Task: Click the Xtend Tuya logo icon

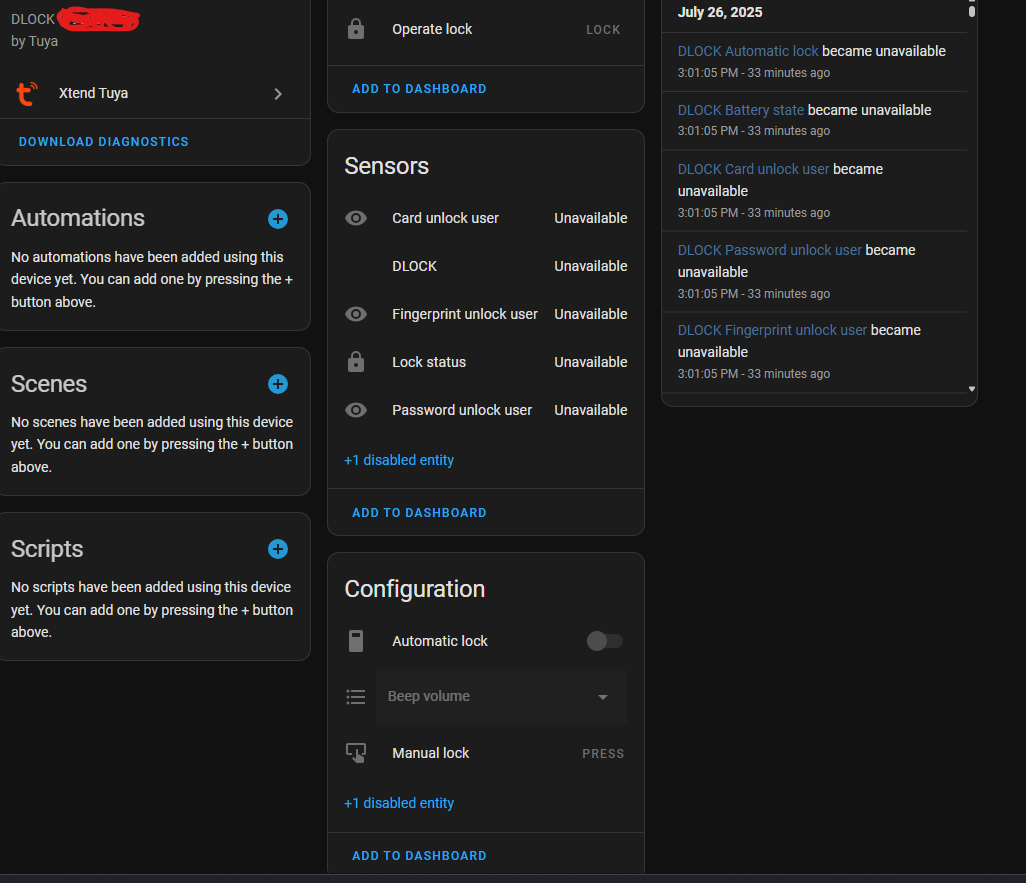Action: pos(28,94)
